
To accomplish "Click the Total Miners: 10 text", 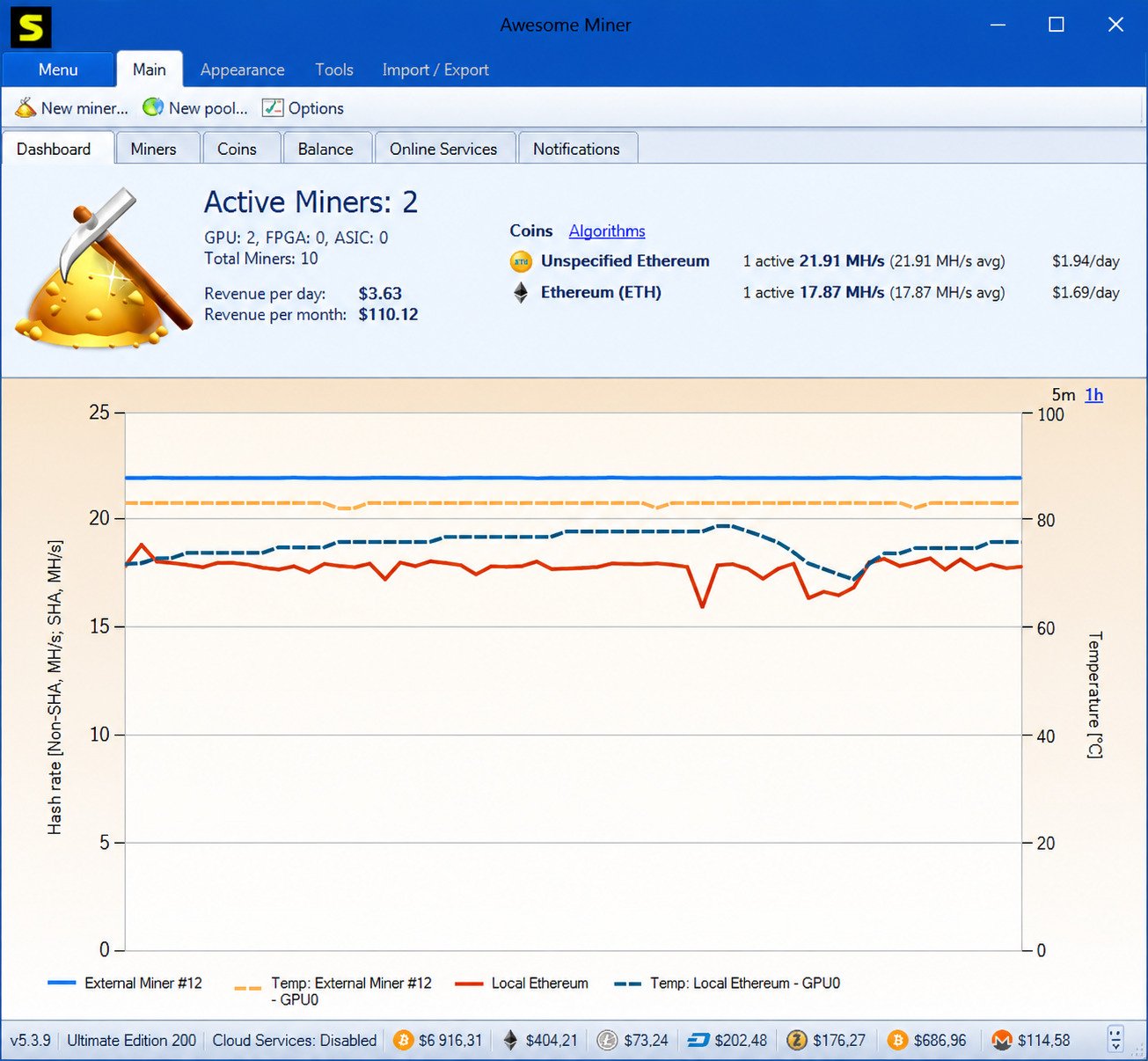I will (261, 258).
